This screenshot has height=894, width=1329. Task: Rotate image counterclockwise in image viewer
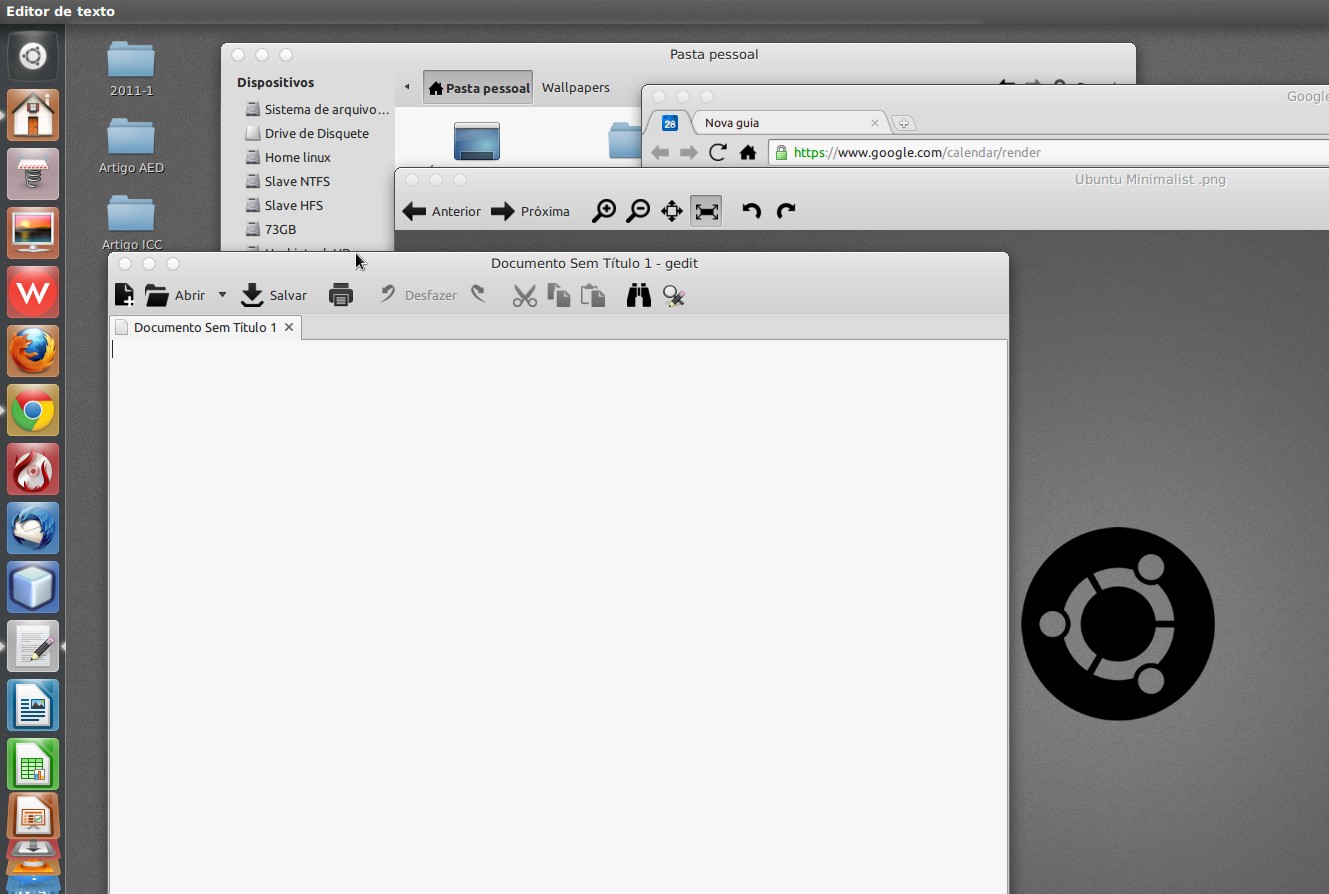(x=752, y=211)
